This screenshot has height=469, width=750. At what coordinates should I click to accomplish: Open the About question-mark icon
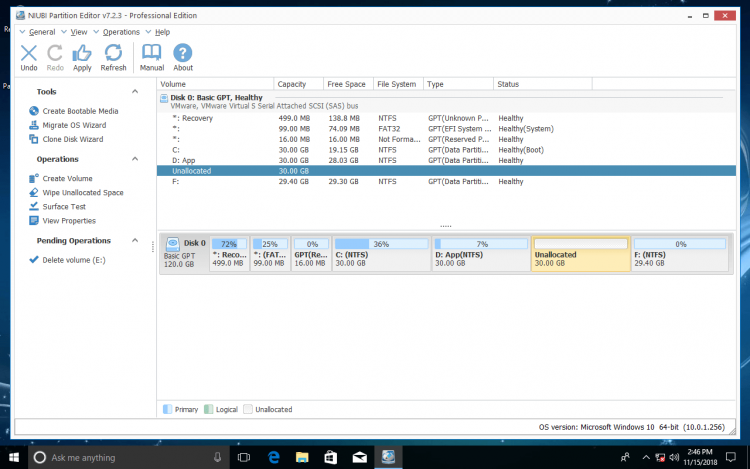183,53
